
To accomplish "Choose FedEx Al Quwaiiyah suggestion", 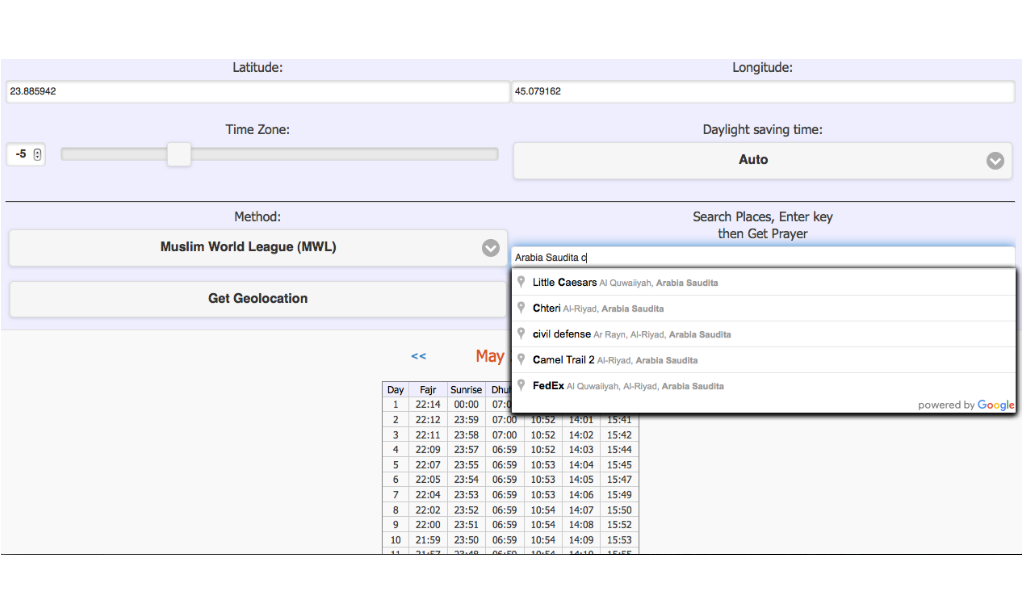I will tap(763, 386).
